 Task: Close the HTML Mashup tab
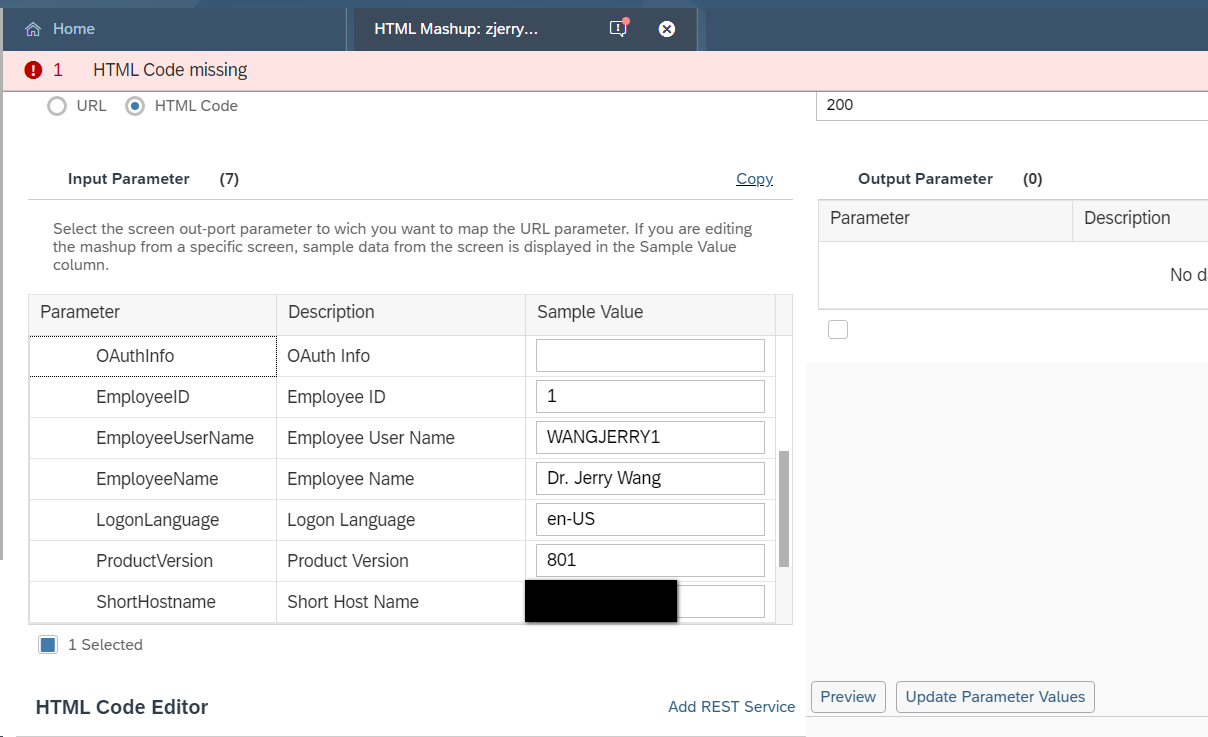coord(667,29)
